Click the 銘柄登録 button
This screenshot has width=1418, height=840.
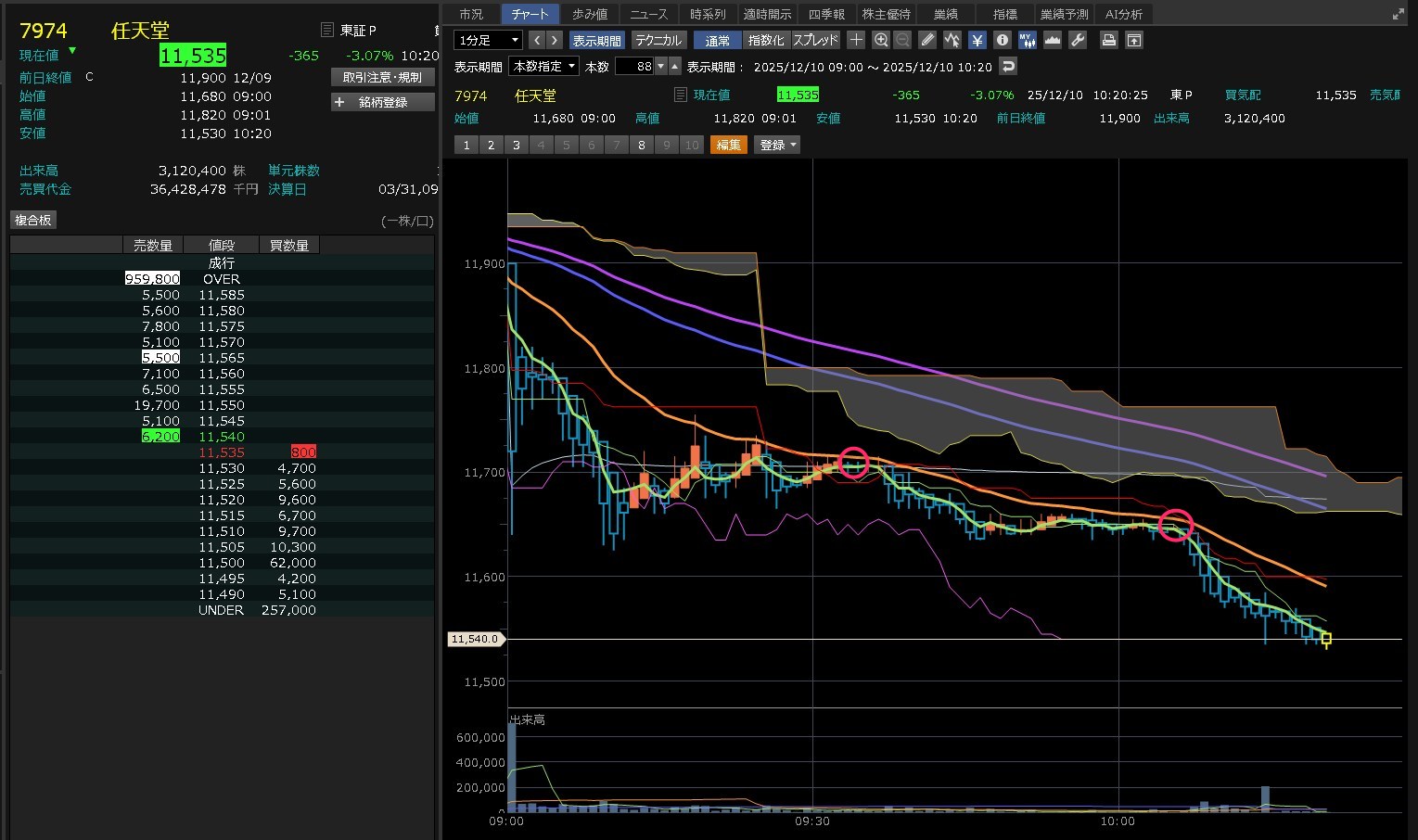tap(382, 102)
